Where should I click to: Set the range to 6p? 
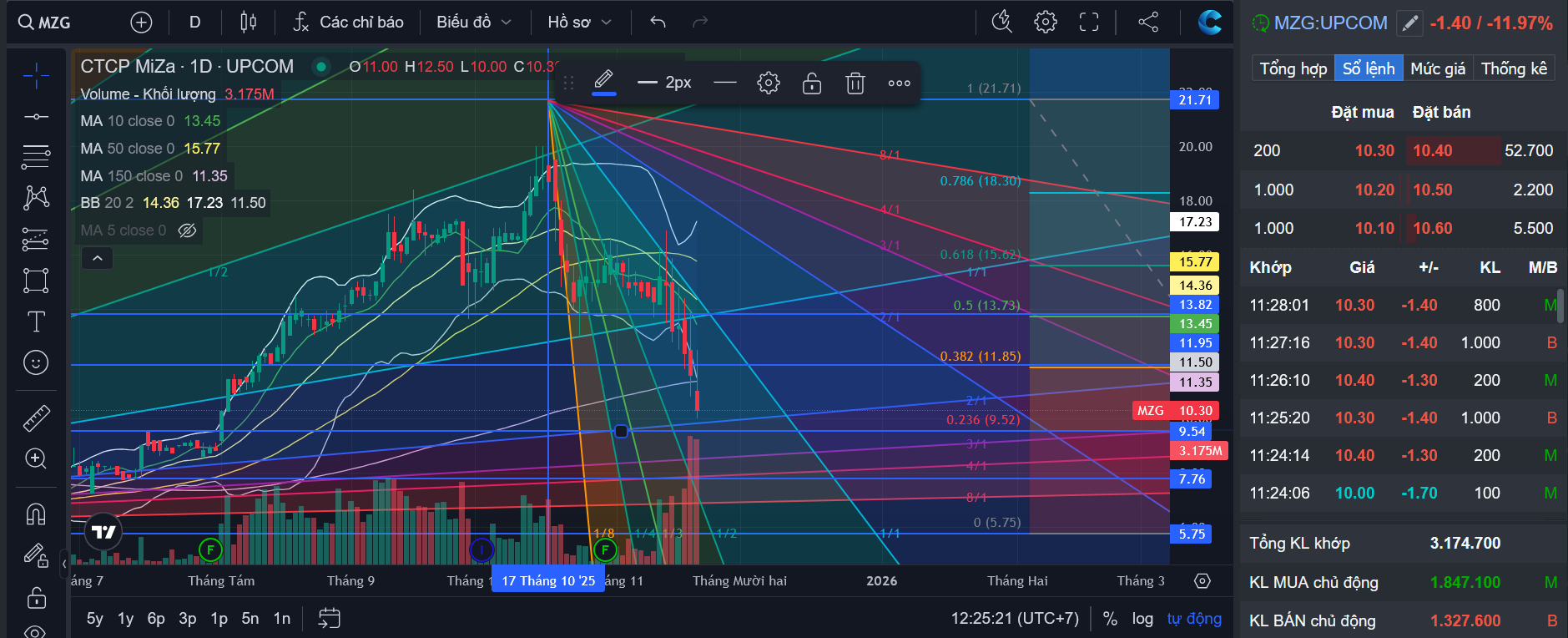156,619
